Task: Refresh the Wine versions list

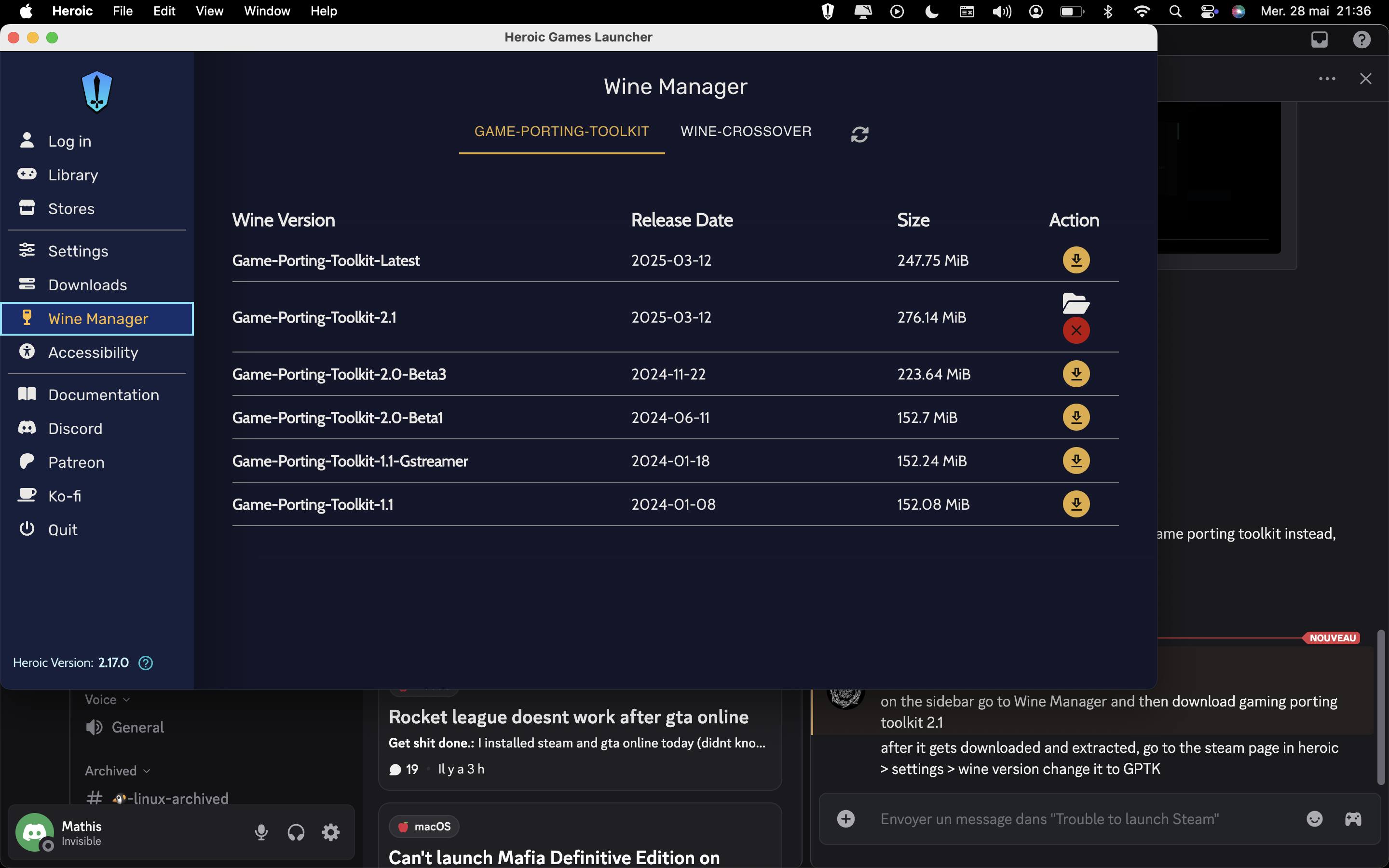Action: (859, 135)
